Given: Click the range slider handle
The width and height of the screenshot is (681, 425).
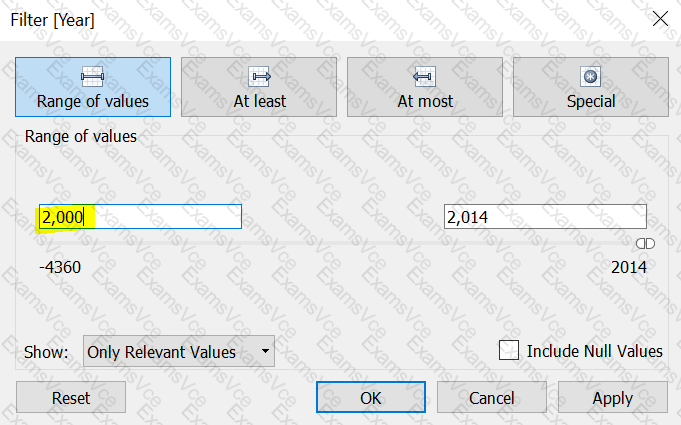Looking at the screenshot, I should [x=645, y=244].
